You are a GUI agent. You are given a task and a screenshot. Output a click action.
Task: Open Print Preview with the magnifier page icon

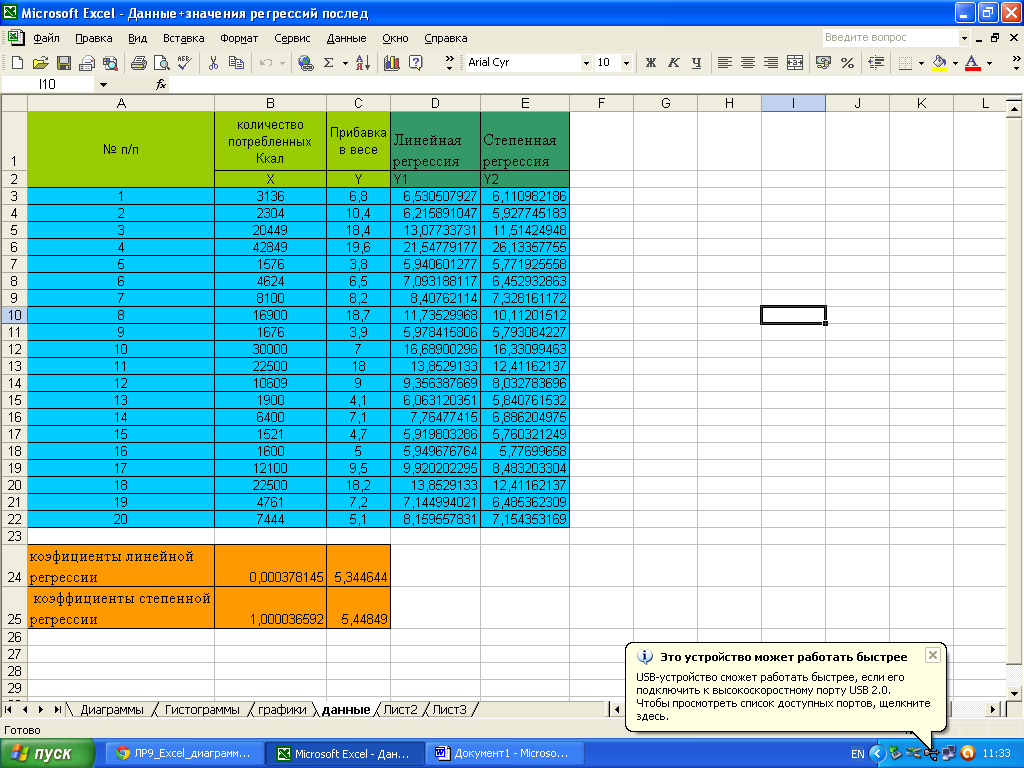click(x=161, y=63)
